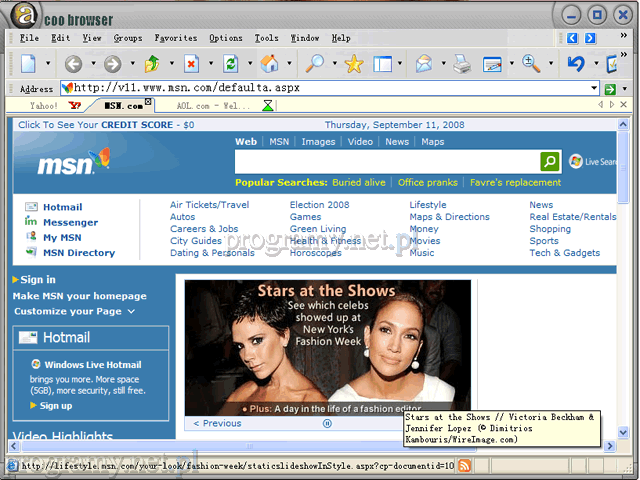Open the dropdown arrow next to Back button
The image size is (640, 480).
coord(91,64)
